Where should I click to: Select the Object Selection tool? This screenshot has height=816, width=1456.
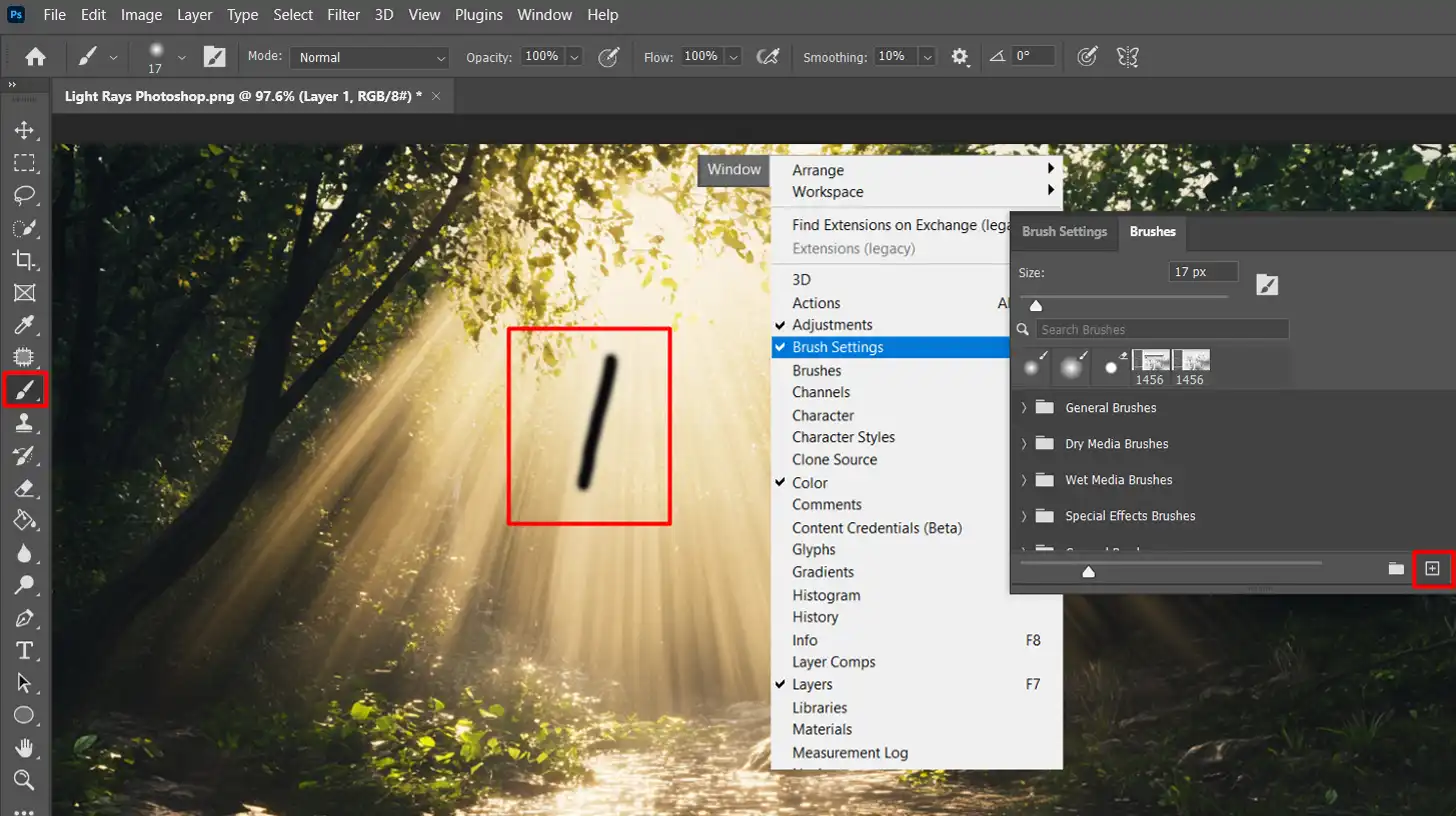point(24,228)
